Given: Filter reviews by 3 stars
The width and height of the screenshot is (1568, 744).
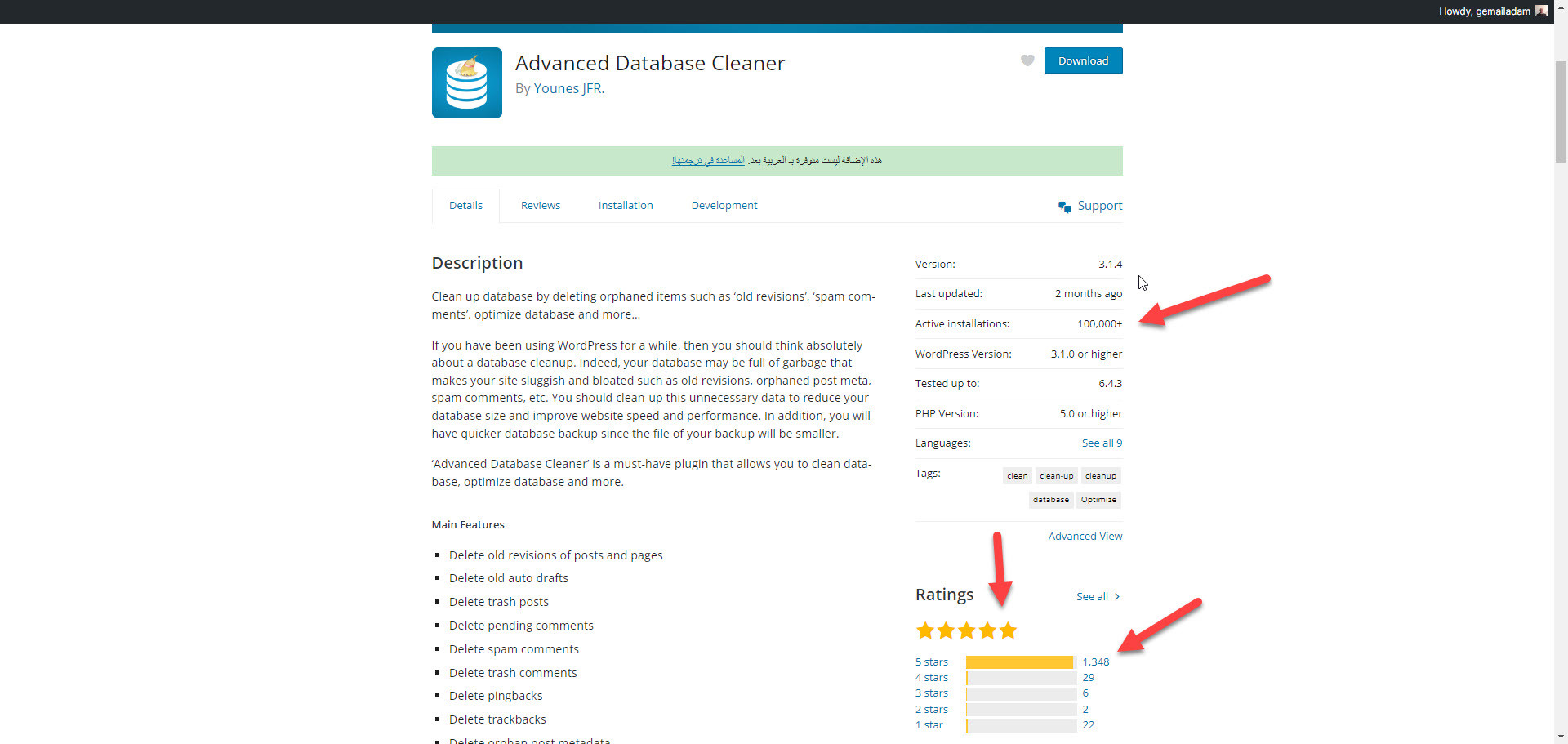Looking at the screenshot, I should click(932, 693).
